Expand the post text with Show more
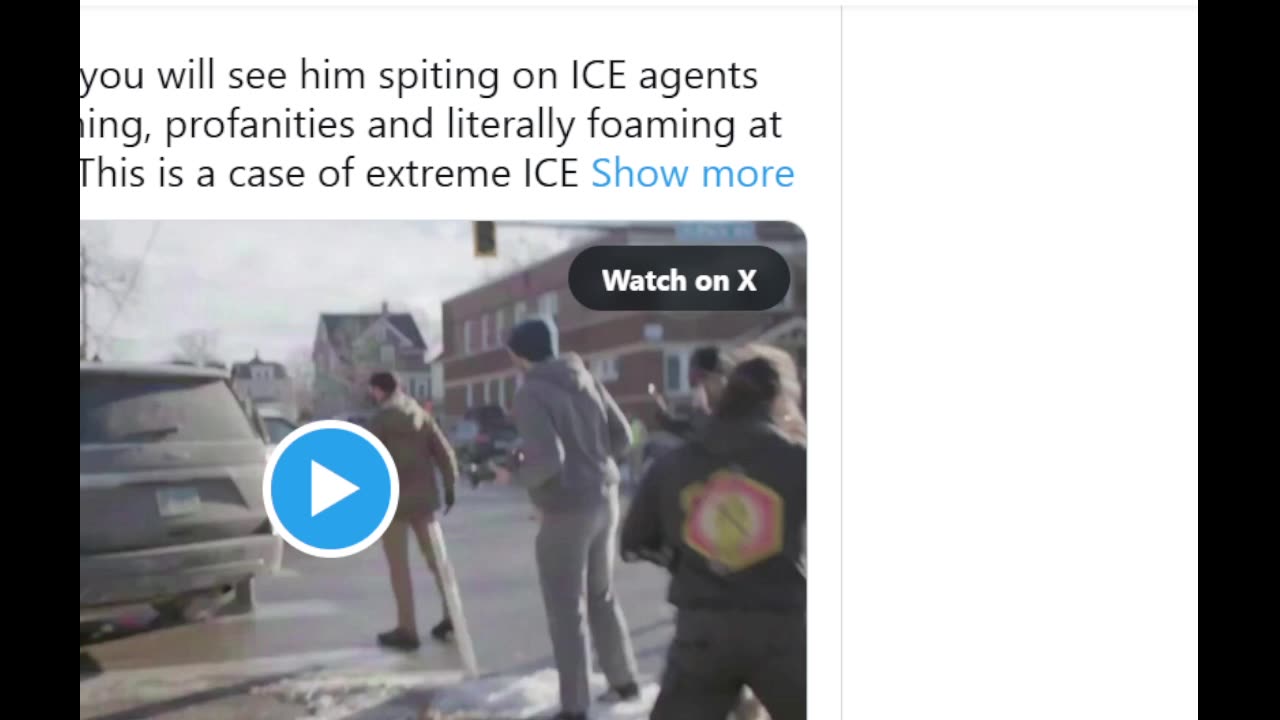1280x720 pixels. tap(692, 173)
